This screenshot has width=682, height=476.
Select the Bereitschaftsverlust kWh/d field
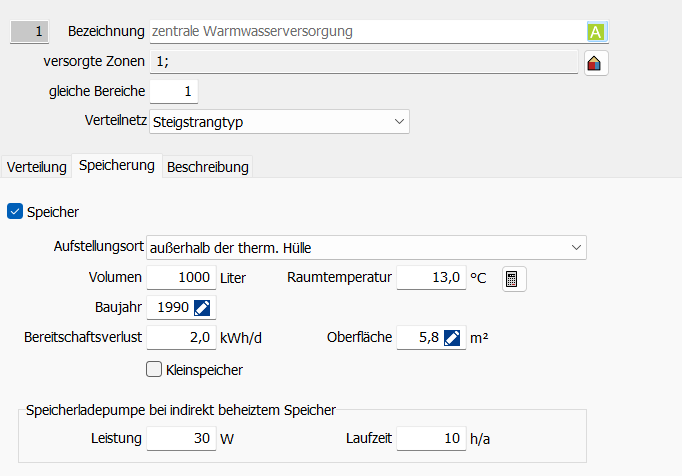(181, 337)
